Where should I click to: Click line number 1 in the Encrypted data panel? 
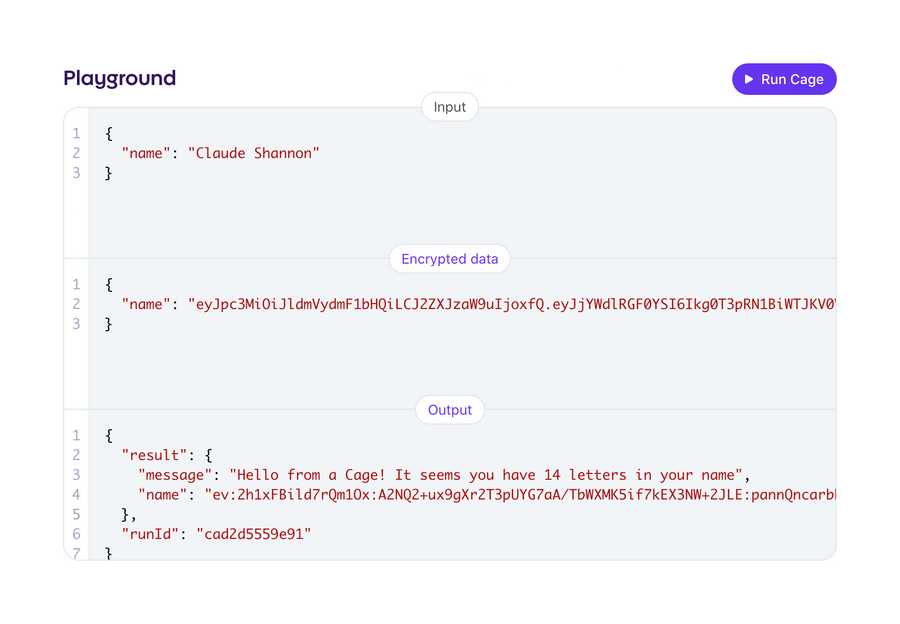click(x=76, y=284)
